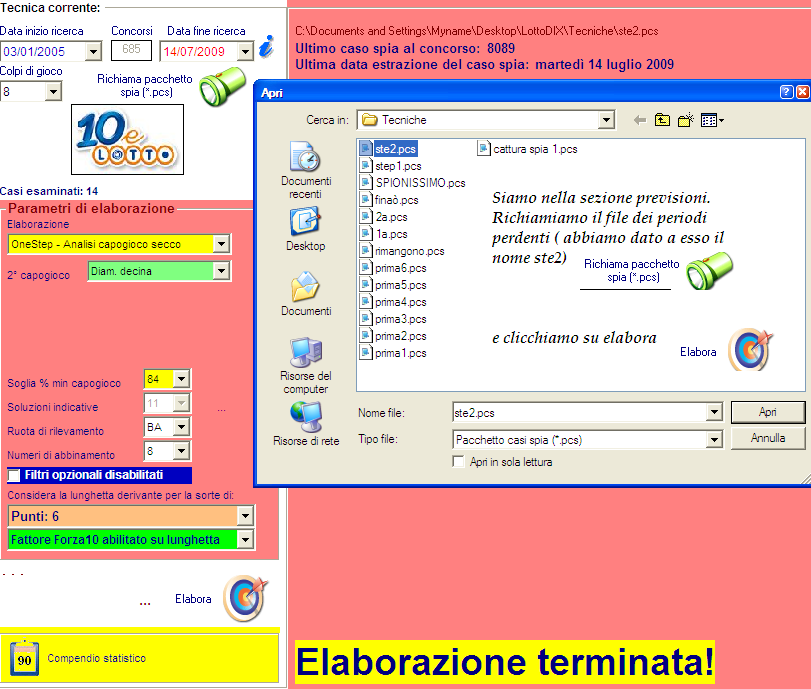Open the Data inizio ricerca date dropdown

(x=93, y=51)
